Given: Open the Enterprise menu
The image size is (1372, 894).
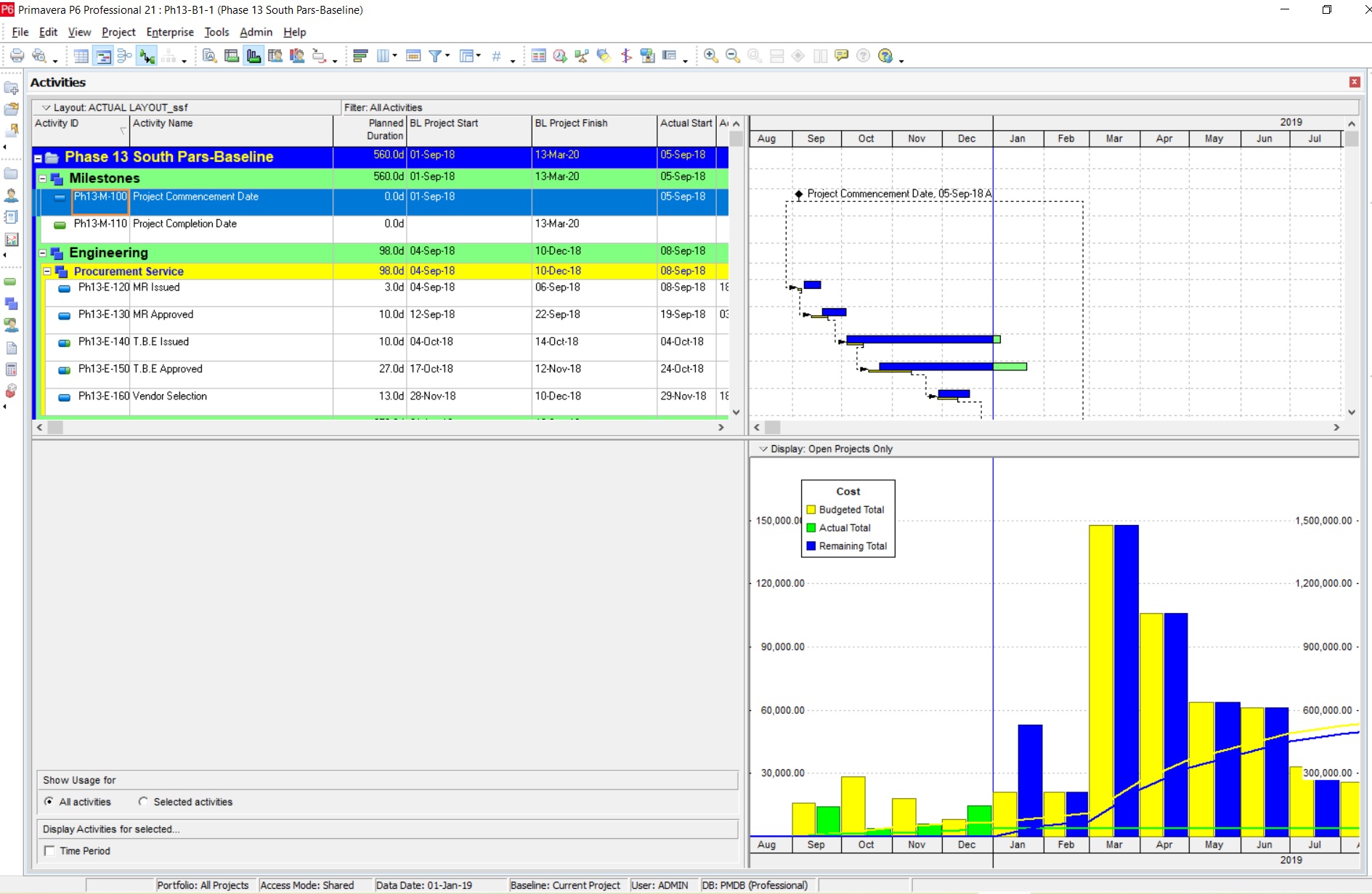Looking at the screenshot, I should point(170,32).
